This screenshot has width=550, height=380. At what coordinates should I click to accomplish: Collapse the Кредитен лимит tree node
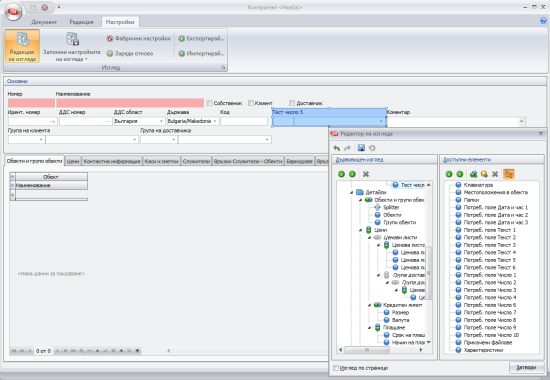[x=369, y=305]
